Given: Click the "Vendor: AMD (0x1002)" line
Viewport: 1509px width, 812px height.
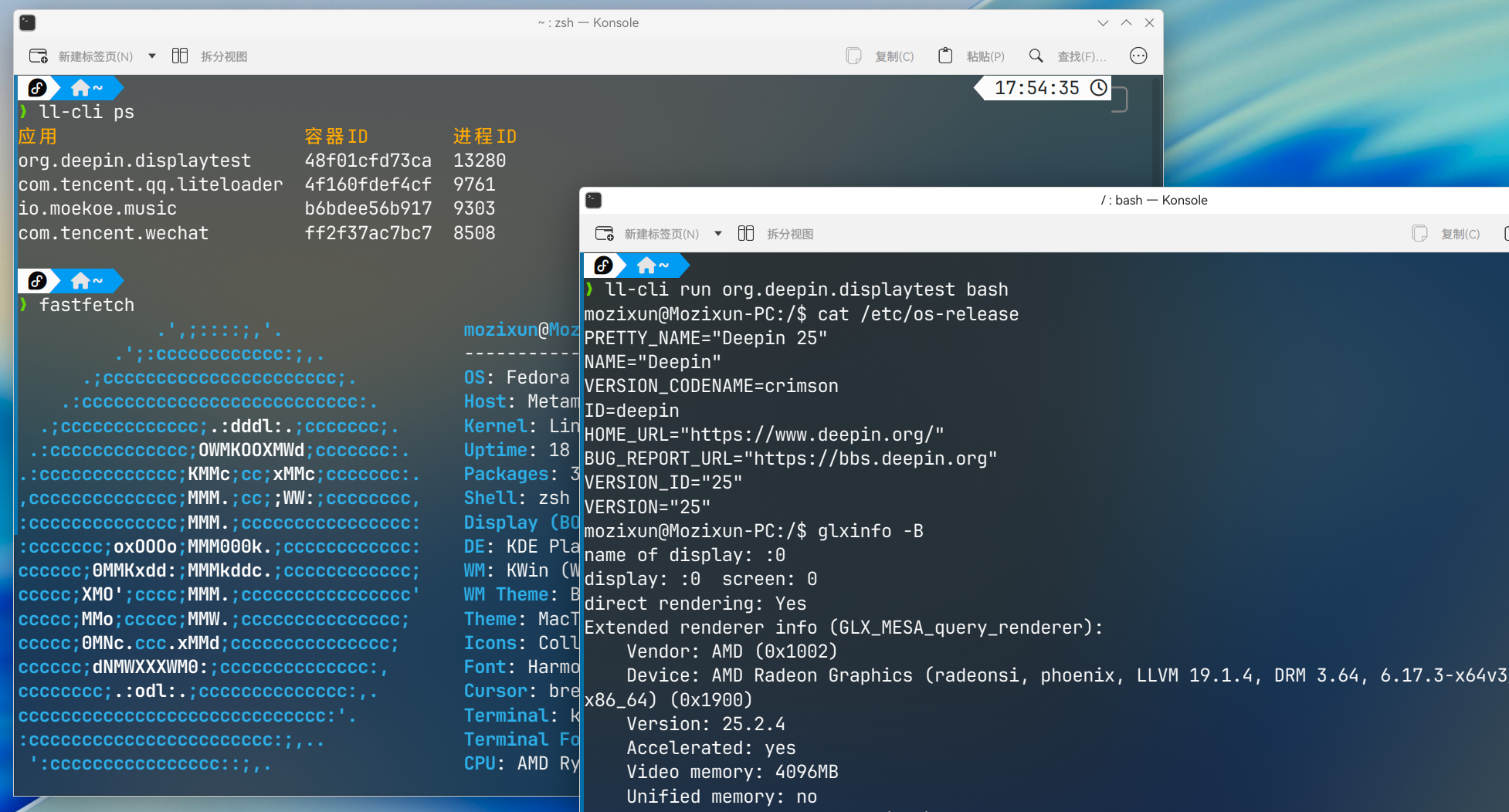Looking at the screenshot, I should coord(732,651).
